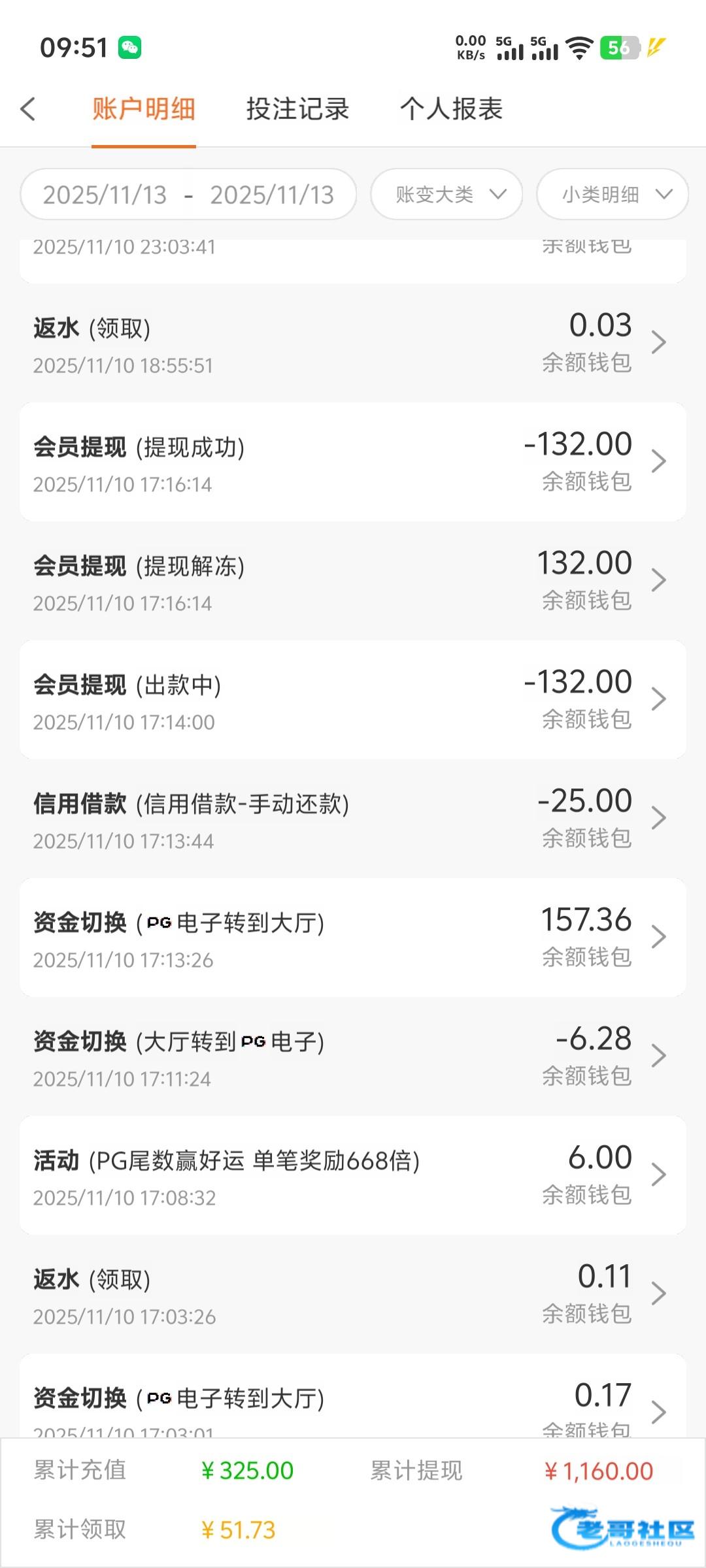Viewport: 706px width, 1568px height.
Task: Open chevron for -25.00 信用借款 repayment entry
Action: 658,818
